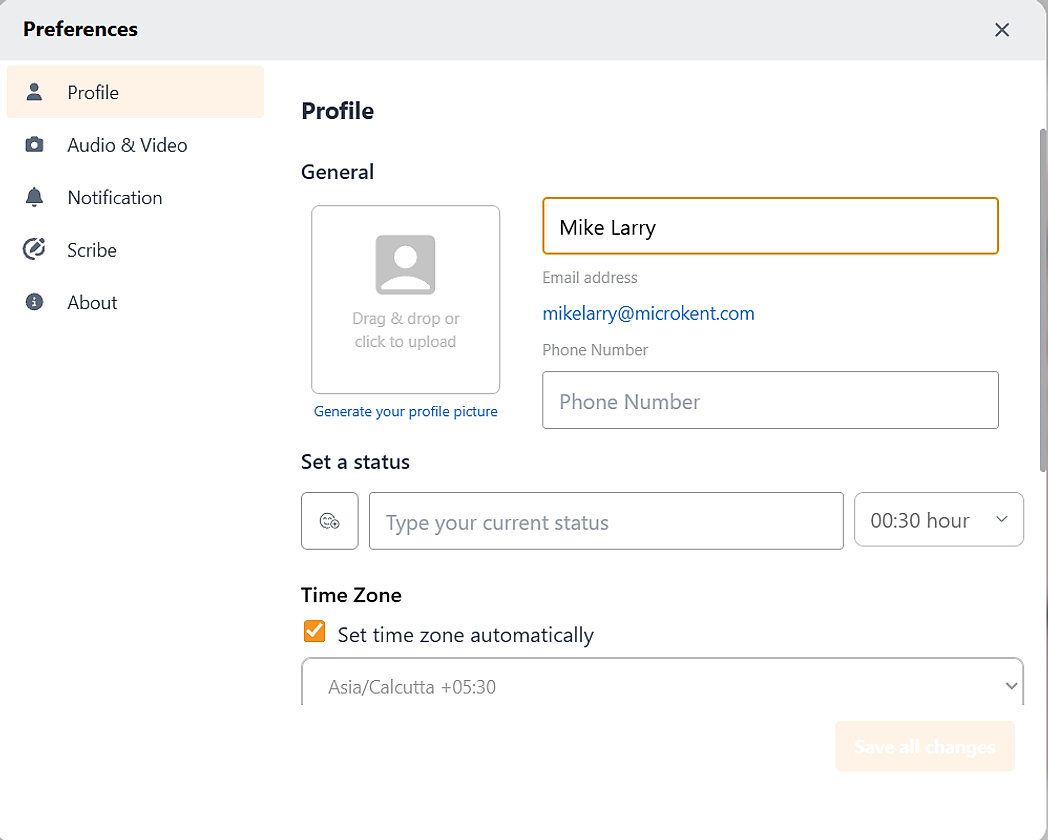Click the avatar placeholder image
Viewport: 1048px width, 840px height.
(x=406, y=265)
